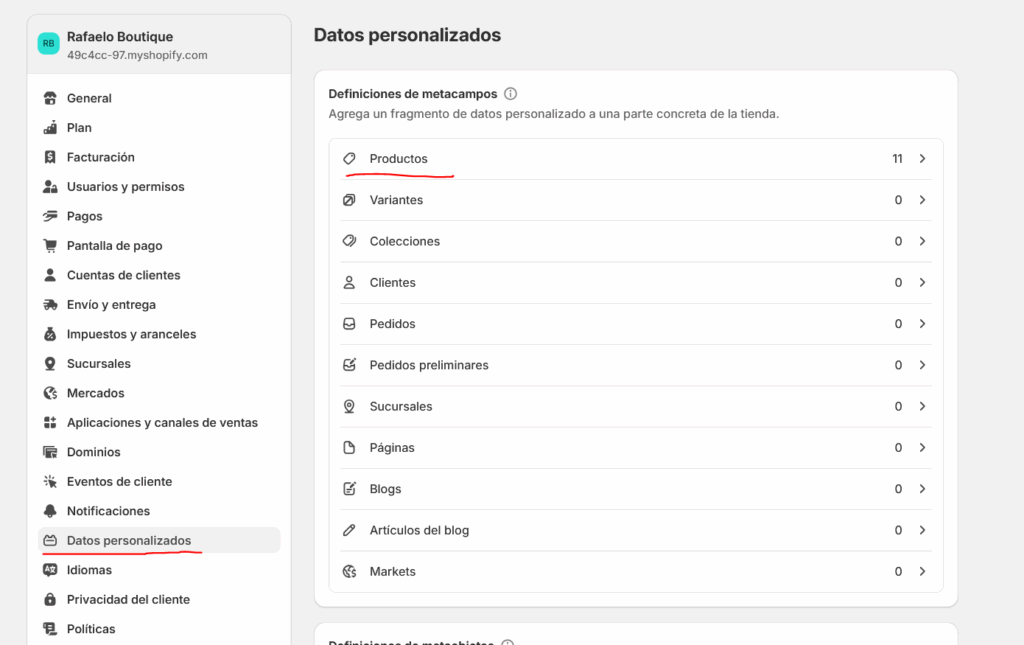Open Artículos del blog definitions
The height and width of the screenshot is (645, 1024).
click(x=419, y=530)
